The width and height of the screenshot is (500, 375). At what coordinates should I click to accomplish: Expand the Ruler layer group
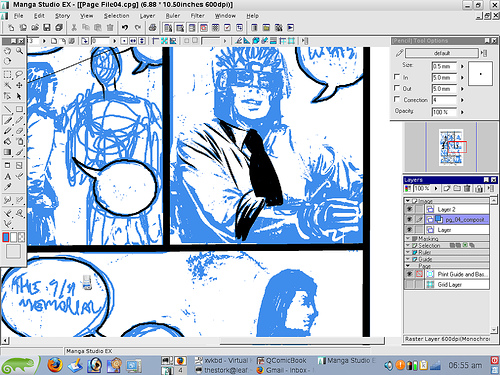click(408, 252)
